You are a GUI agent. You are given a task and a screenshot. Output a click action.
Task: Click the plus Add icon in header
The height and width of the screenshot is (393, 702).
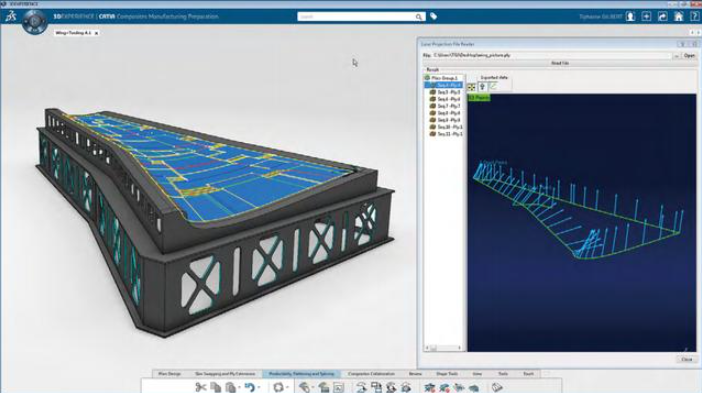pyautogui.click(x=646, y=17)
